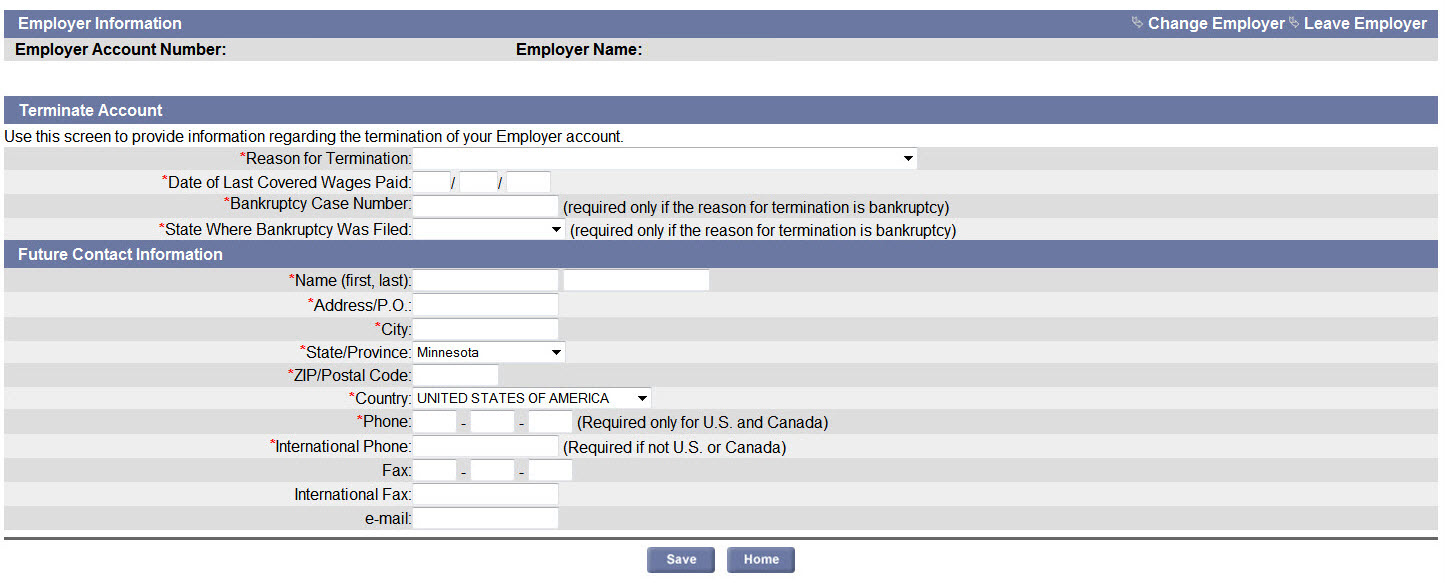Viewport: 1445px width, 583px height.
Task: Click the International Phone field
Action: point(486,446)
